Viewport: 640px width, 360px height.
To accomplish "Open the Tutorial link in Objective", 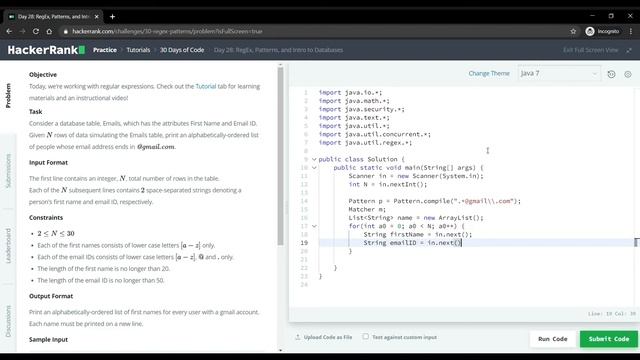I will [x=206, y=86].
